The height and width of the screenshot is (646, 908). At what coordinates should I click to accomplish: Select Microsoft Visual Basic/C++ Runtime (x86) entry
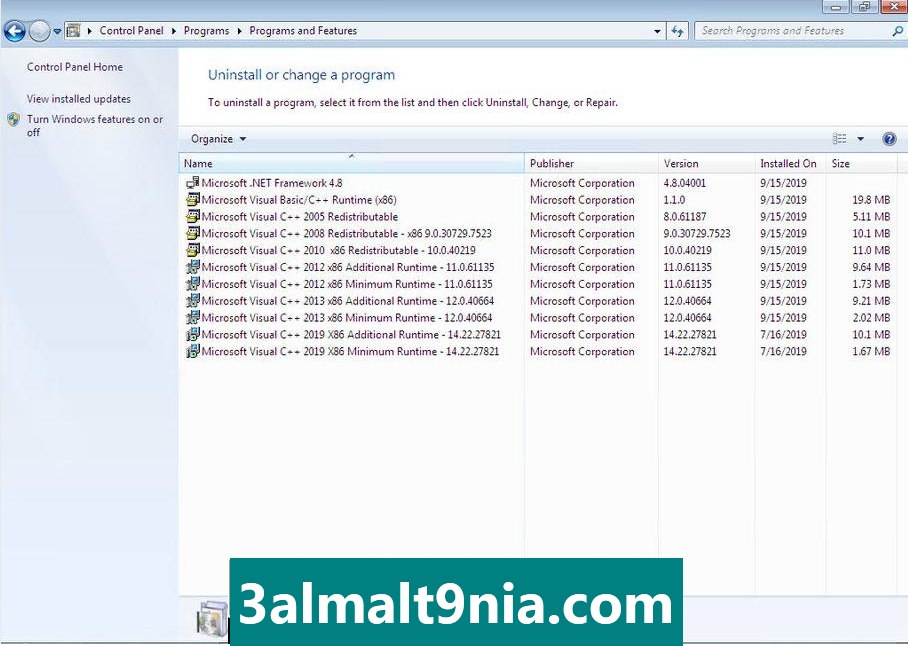(x=299, y=200)
